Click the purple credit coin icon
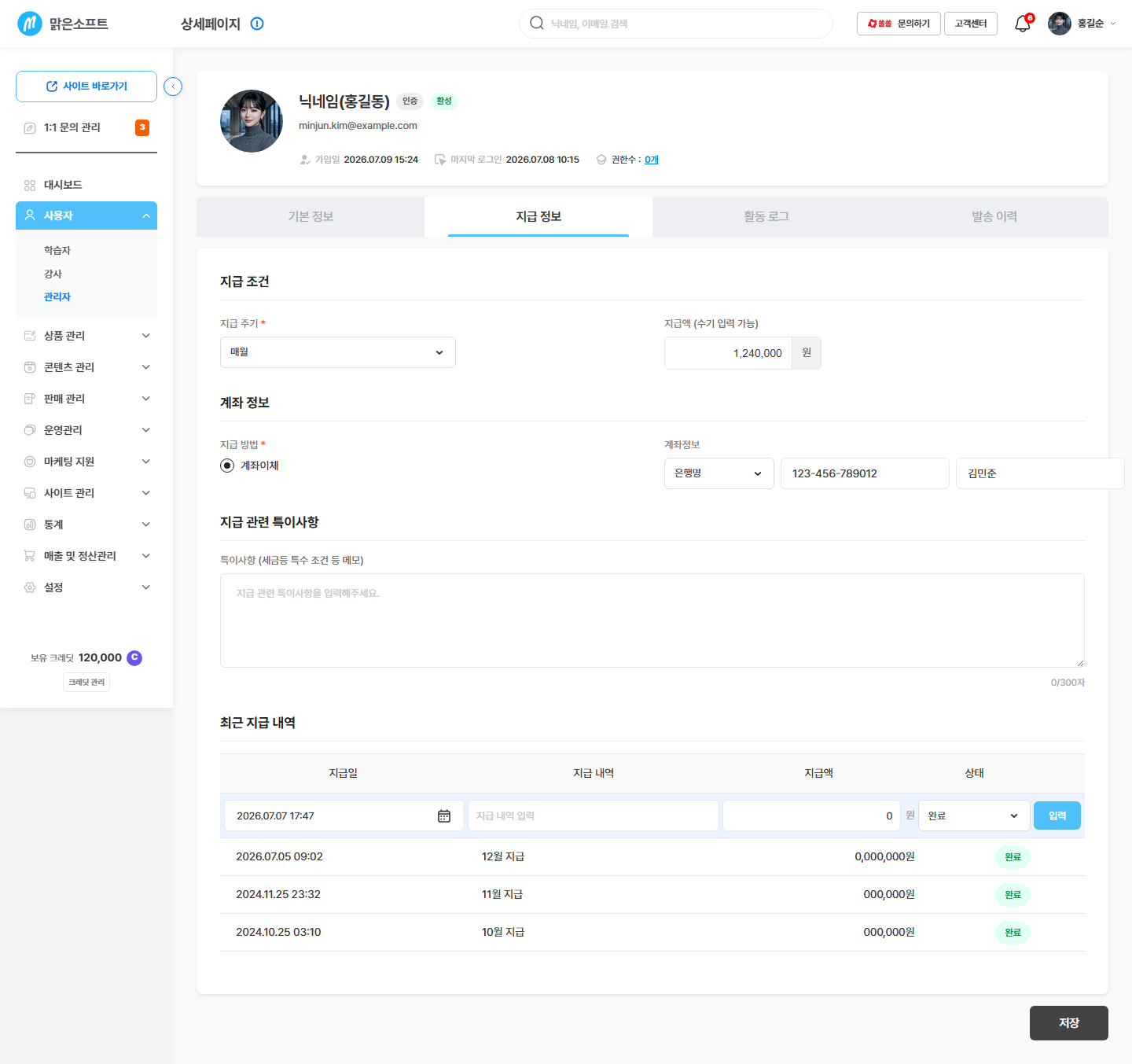This screenshot has width=1132, height=1064. coord(134,657)
